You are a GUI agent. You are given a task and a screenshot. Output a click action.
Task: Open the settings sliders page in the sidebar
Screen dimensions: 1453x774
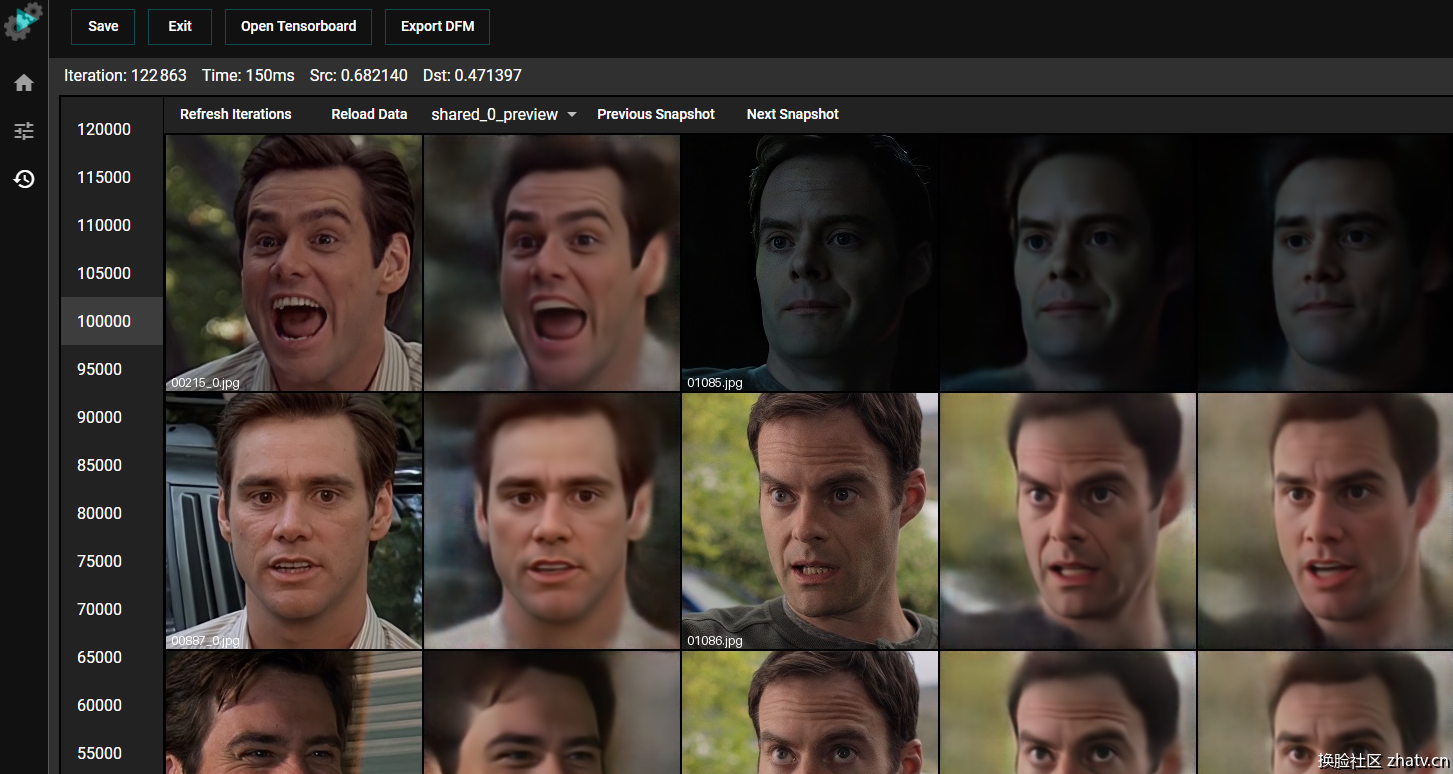24,131
